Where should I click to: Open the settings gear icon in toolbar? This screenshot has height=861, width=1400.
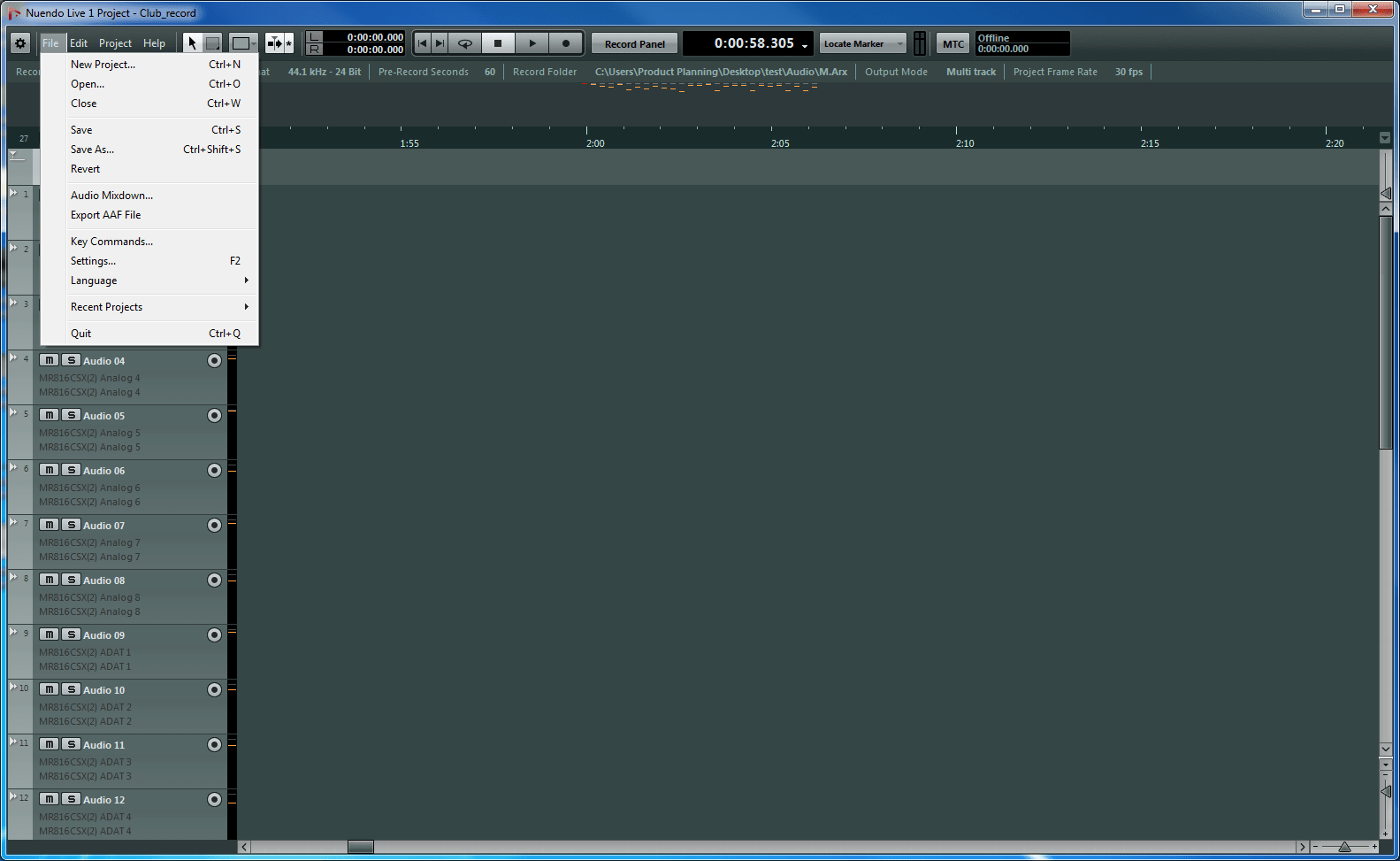coord(20,42)
